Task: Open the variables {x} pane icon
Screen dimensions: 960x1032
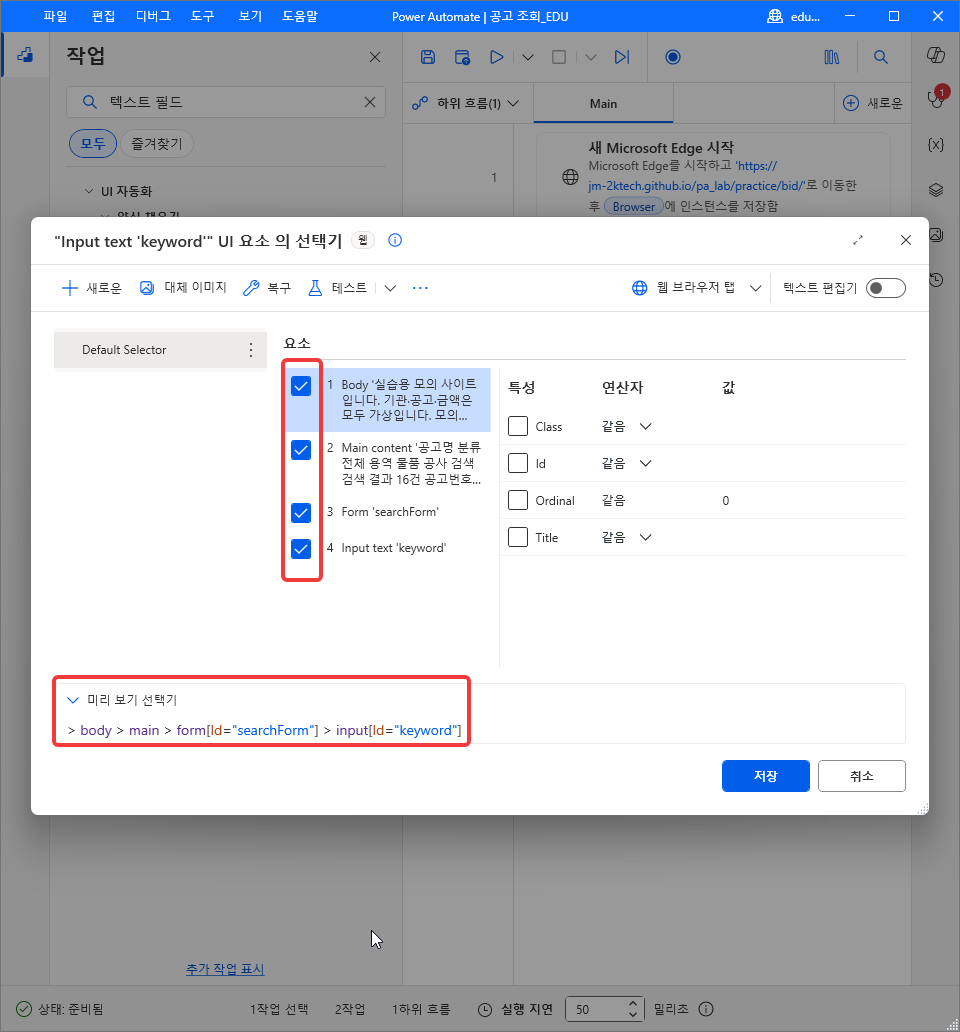Action: pyautogui.click(x=936, y=145)
